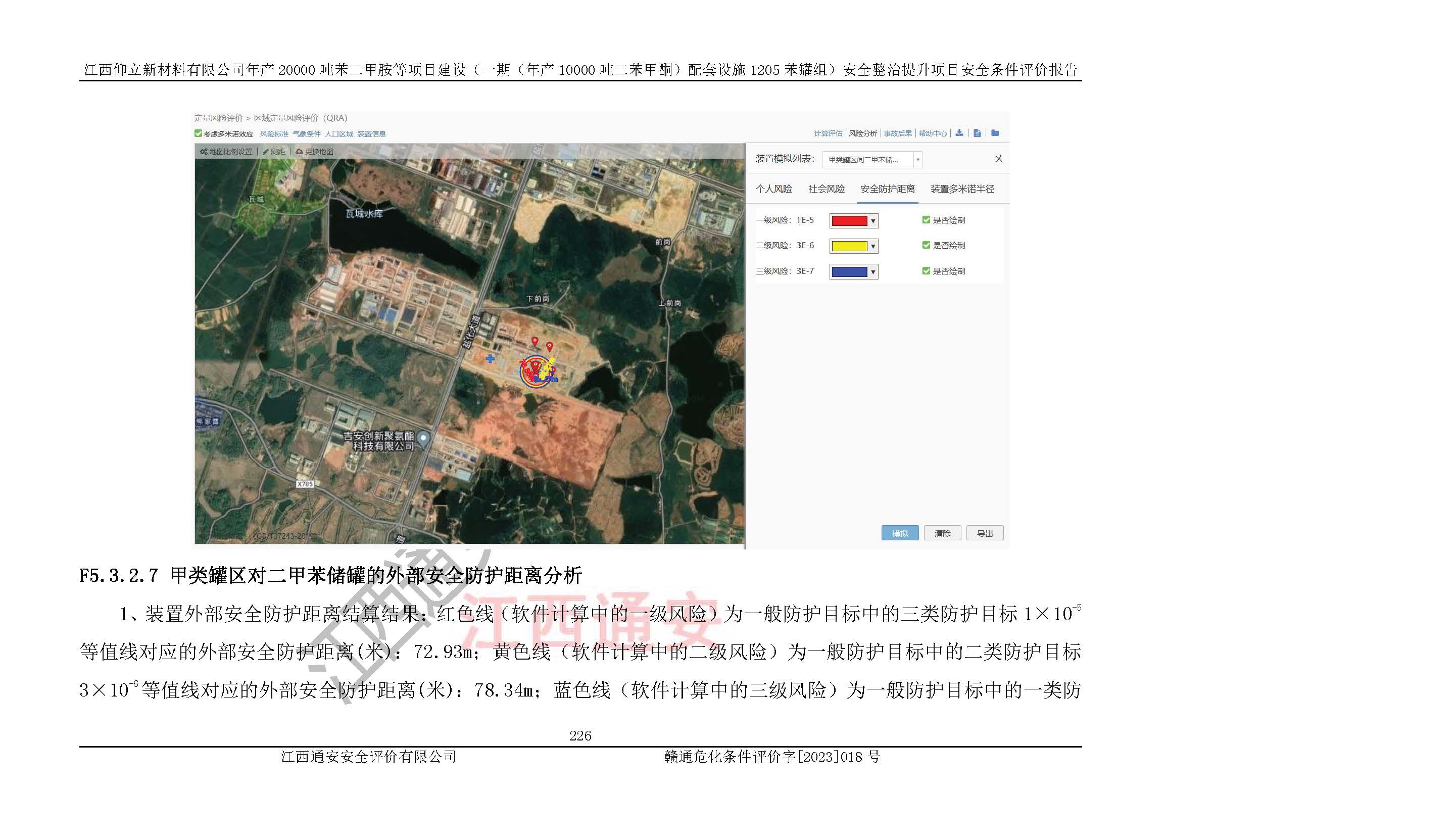Uncheck 考虑多米诺效应 checkbox
Screen dimensions: 1456x836
click(198, 134)
